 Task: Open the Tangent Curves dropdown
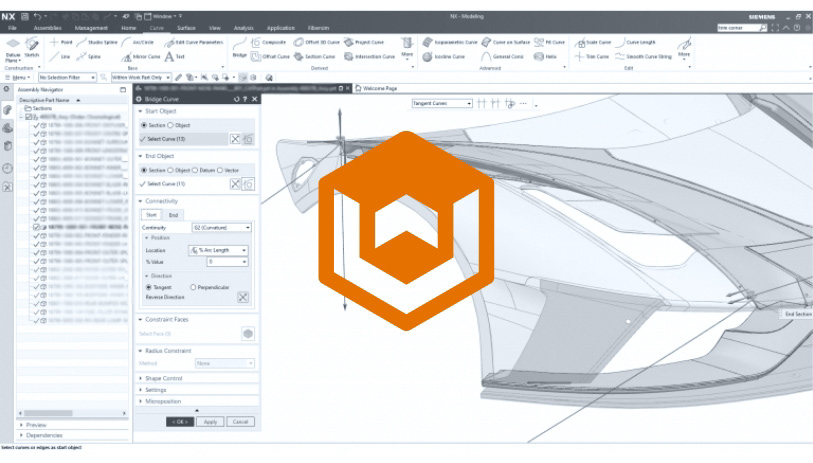442,104
